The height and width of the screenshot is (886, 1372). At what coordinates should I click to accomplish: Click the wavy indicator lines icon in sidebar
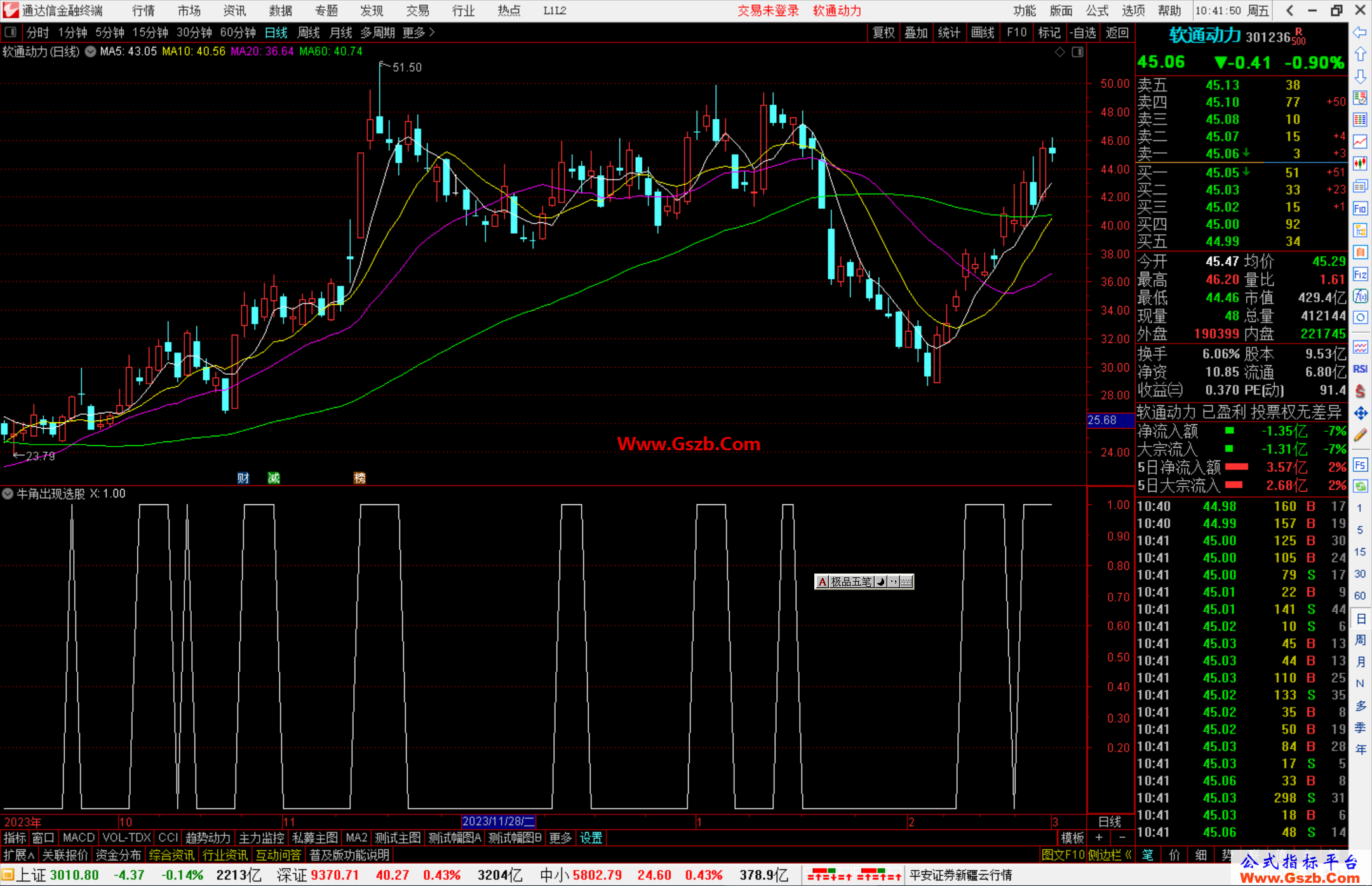(x=1360, y=347)
